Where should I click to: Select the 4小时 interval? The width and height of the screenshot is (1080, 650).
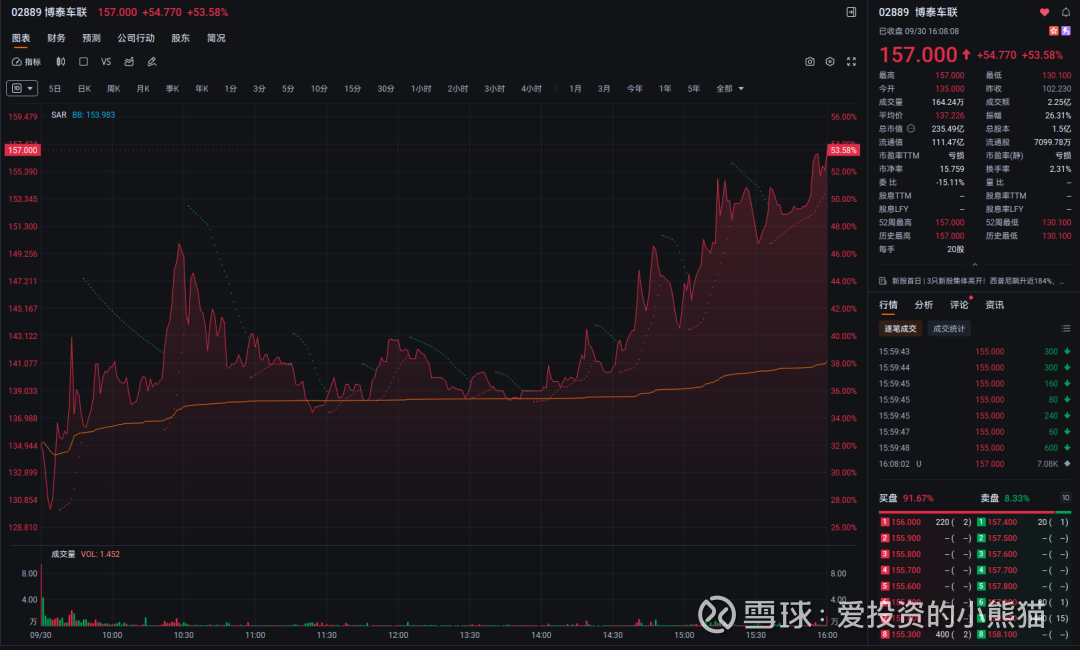(x=531, y=89)
